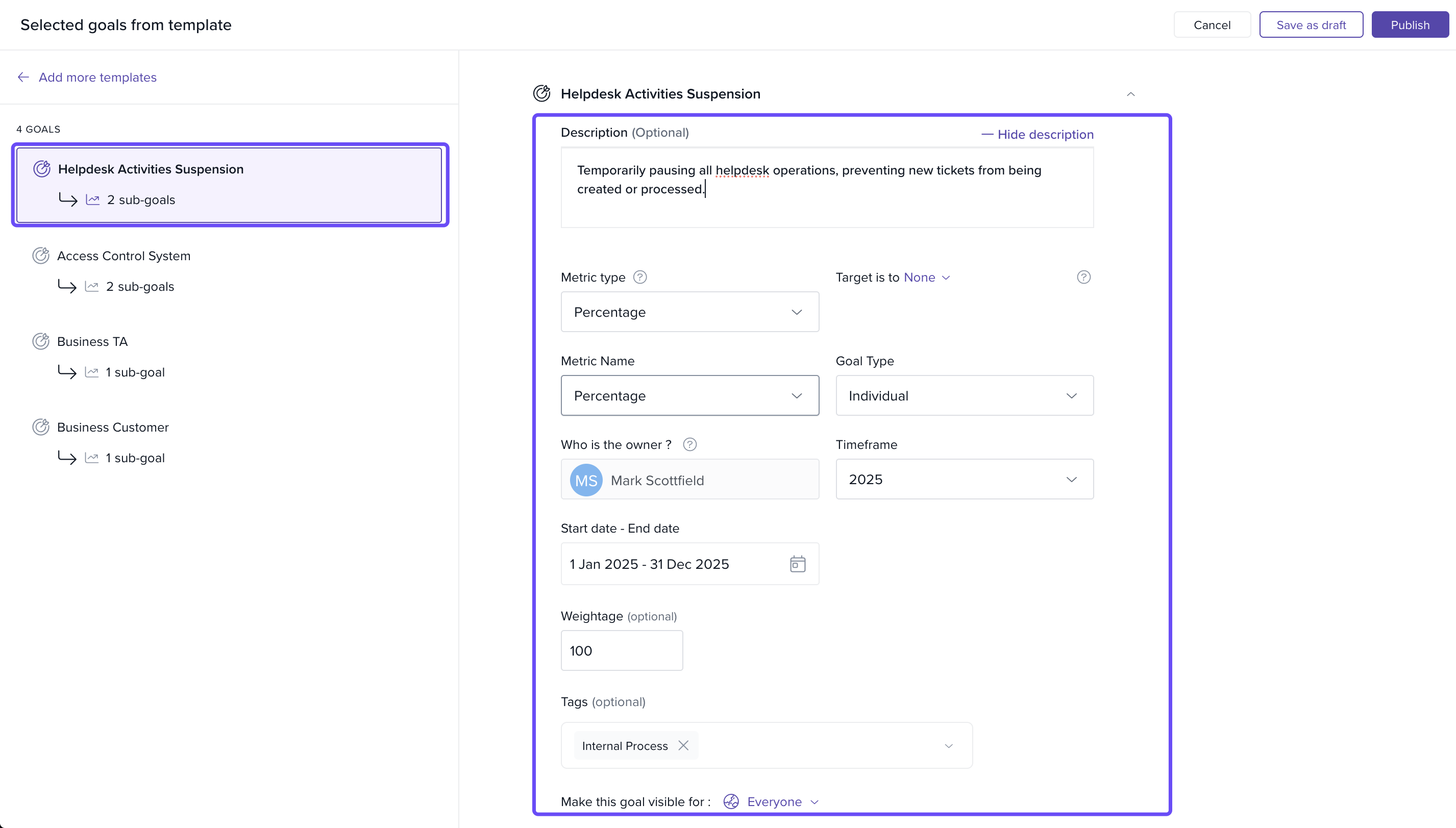Click the back arrow beside Add more templates

pyautogui.click(x=23, y=77)
